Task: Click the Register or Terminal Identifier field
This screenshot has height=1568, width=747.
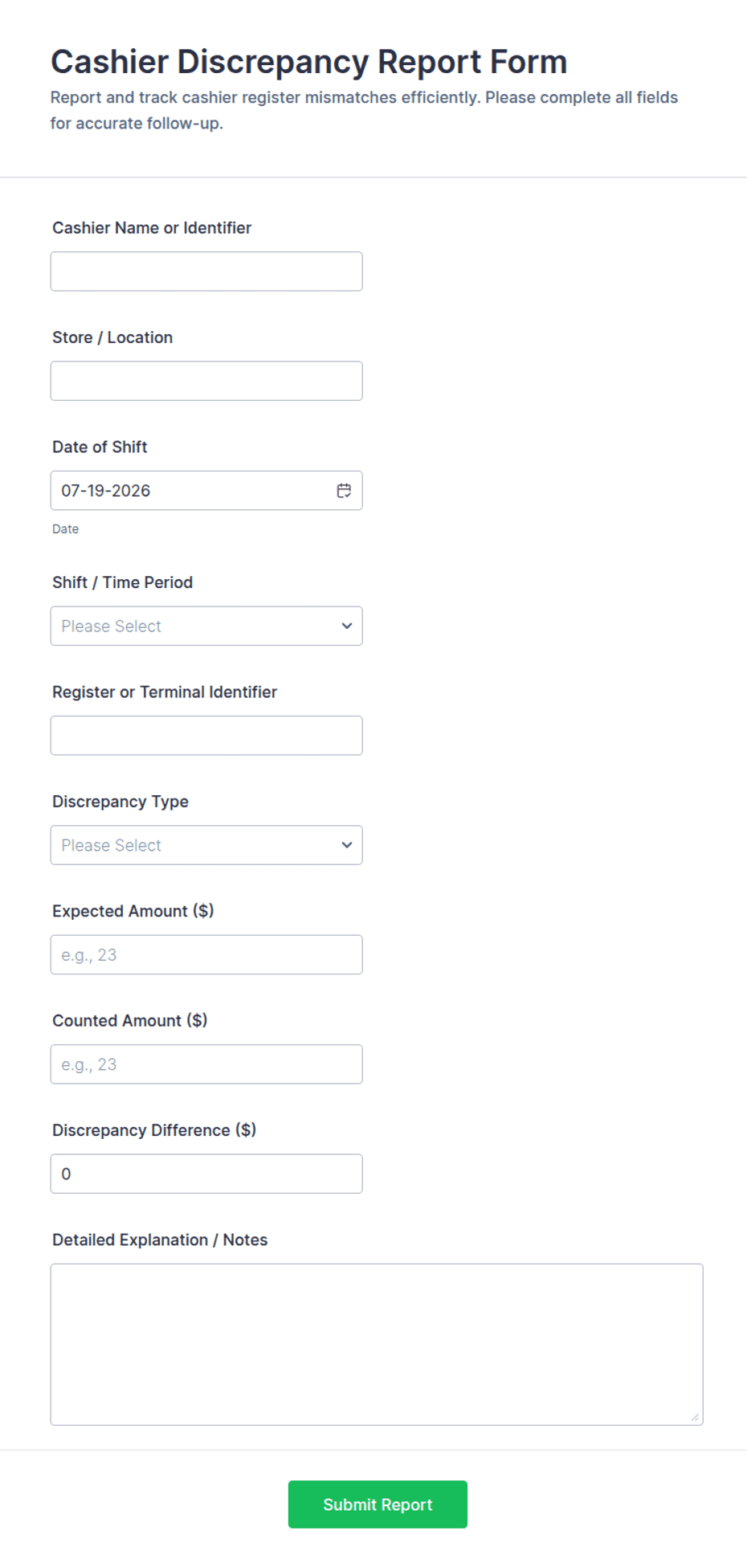Action: pyautogui.click(x=206, y=736)
